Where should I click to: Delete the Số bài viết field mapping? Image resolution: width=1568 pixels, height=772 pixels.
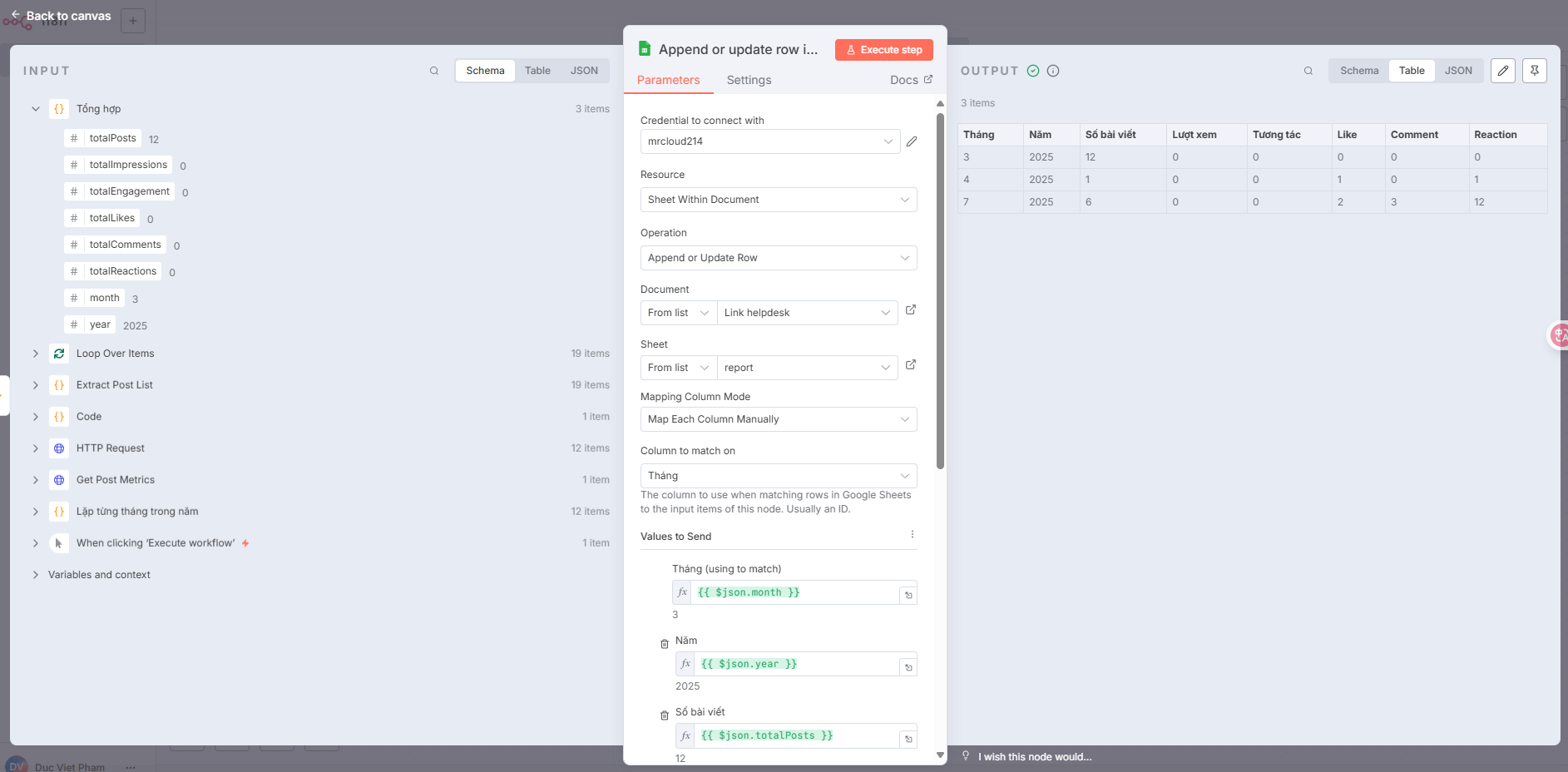(665, 715)
